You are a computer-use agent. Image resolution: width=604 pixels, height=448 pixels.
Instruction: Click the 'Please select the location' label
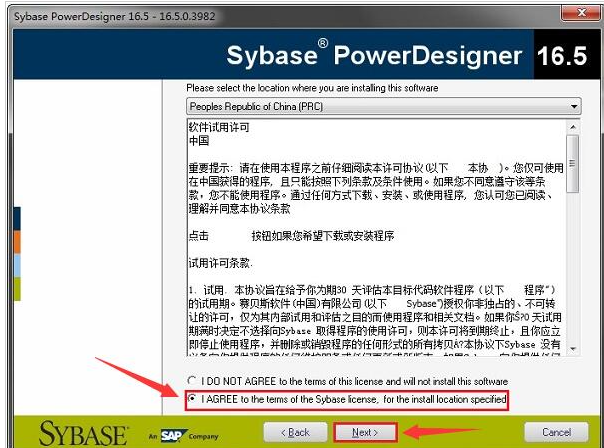coord(312,88)
